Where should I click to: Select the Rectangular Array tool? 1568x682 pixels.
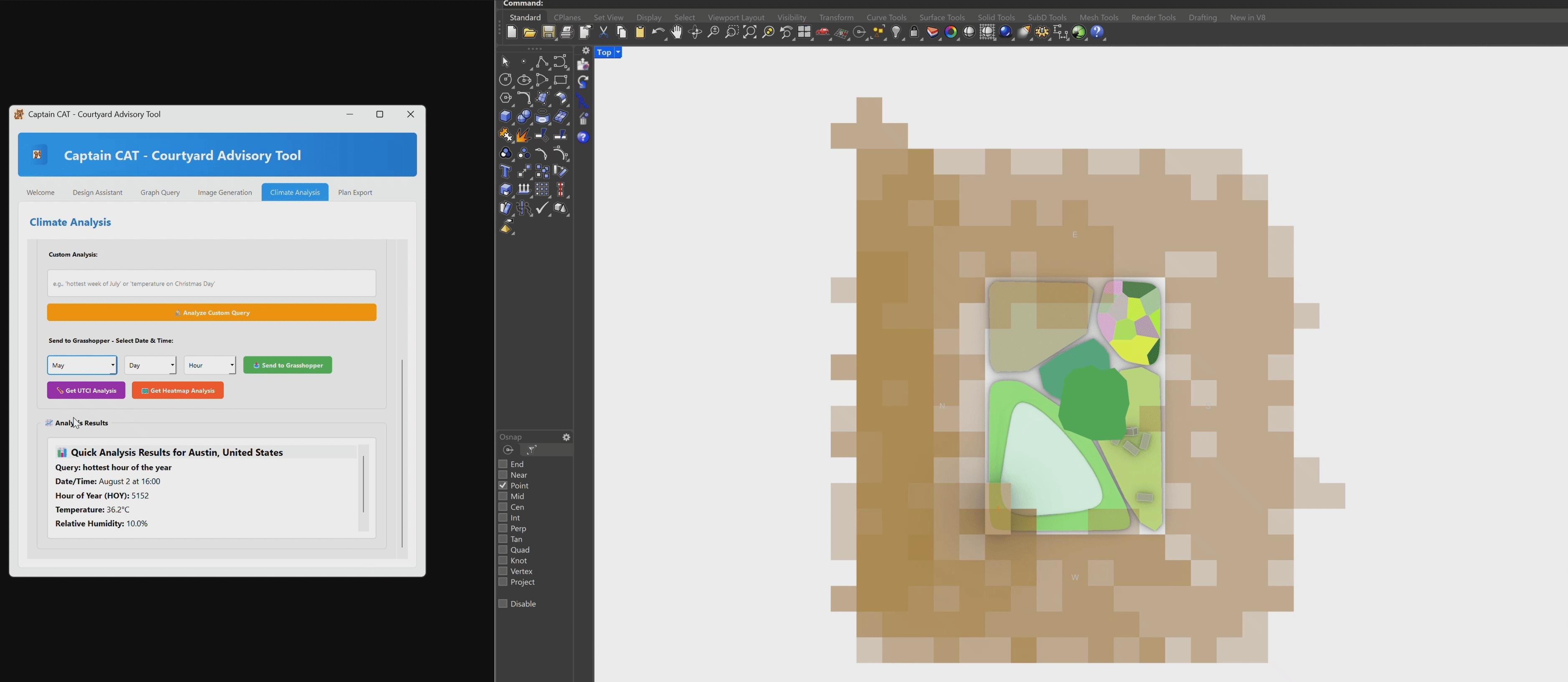tap(542, 190)
